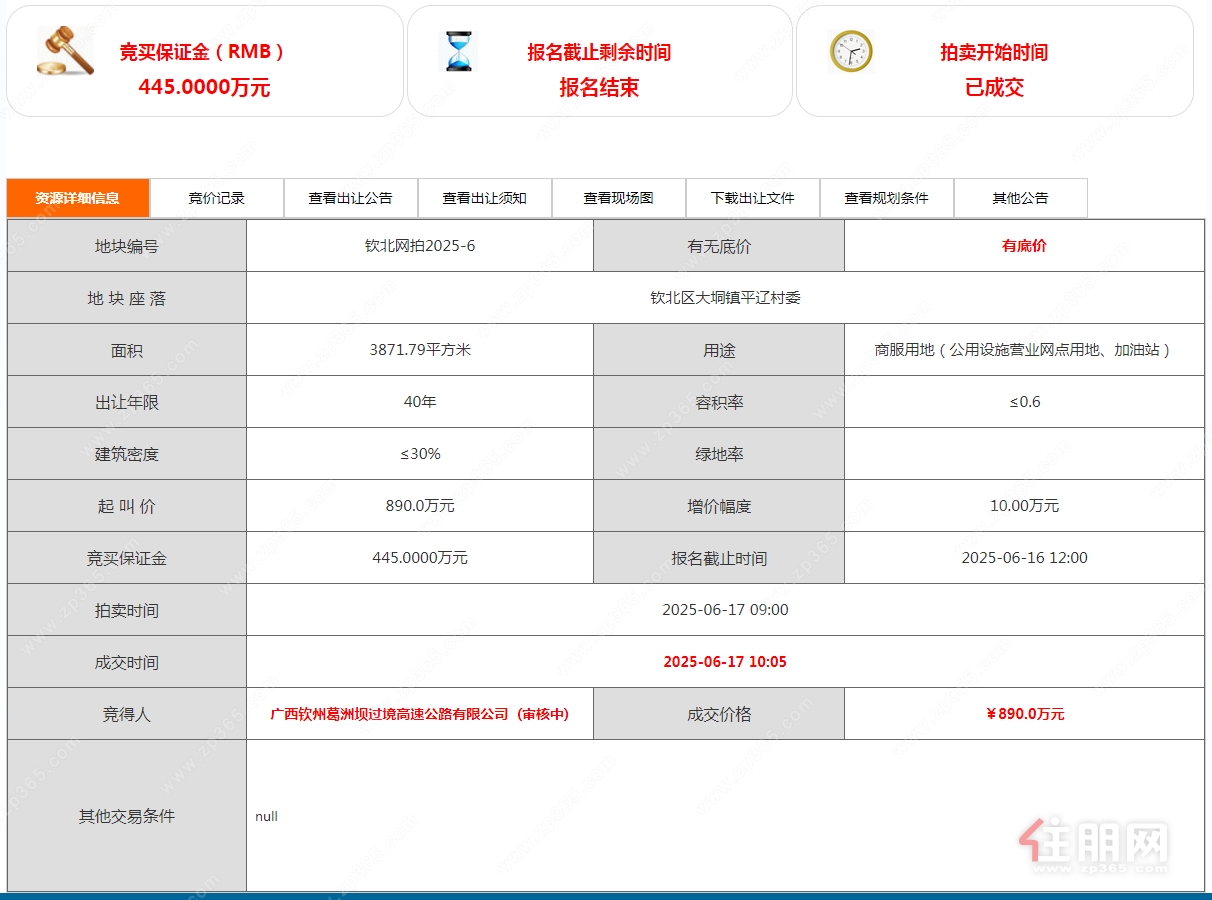Click the building density value ≤30%

420,454
